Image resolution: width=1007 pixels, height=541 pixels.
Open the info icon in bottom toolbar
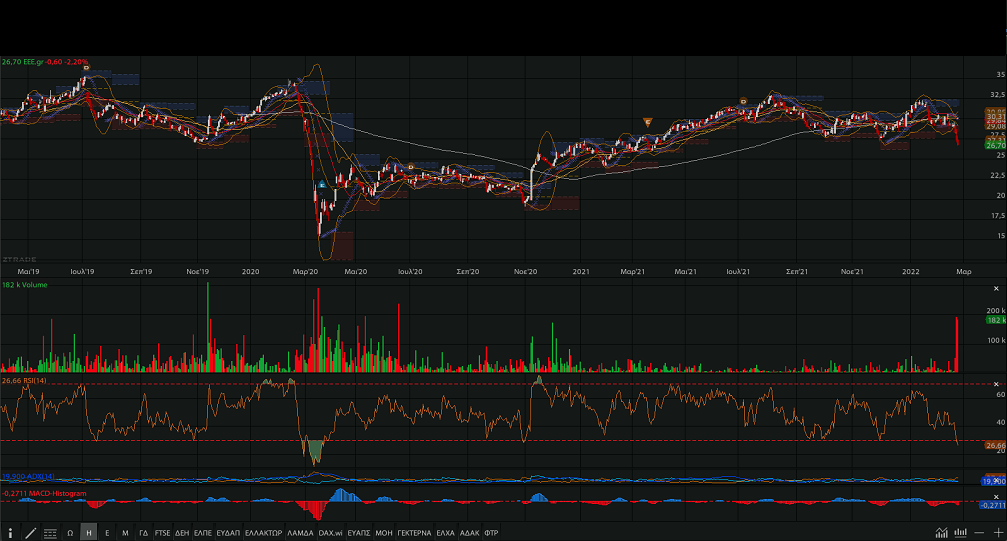coord(10,533)
